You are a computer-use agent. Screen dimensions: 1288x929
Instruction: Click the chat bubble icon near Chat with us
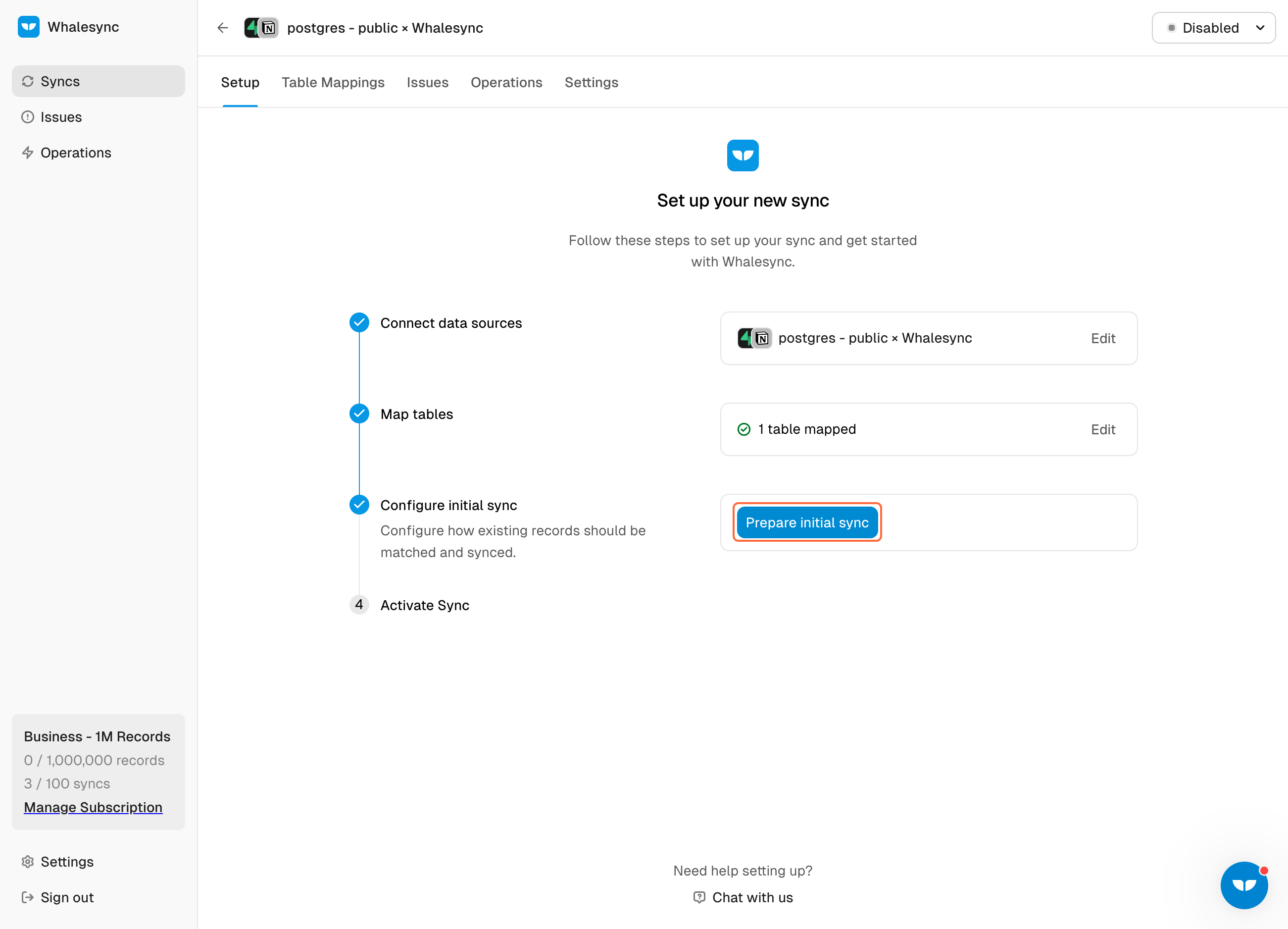click(x=699, y=898)
